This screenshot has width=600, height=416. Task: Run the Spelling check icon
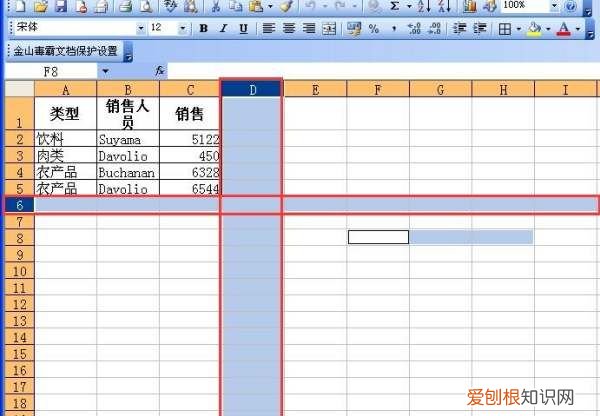(170, 5)
